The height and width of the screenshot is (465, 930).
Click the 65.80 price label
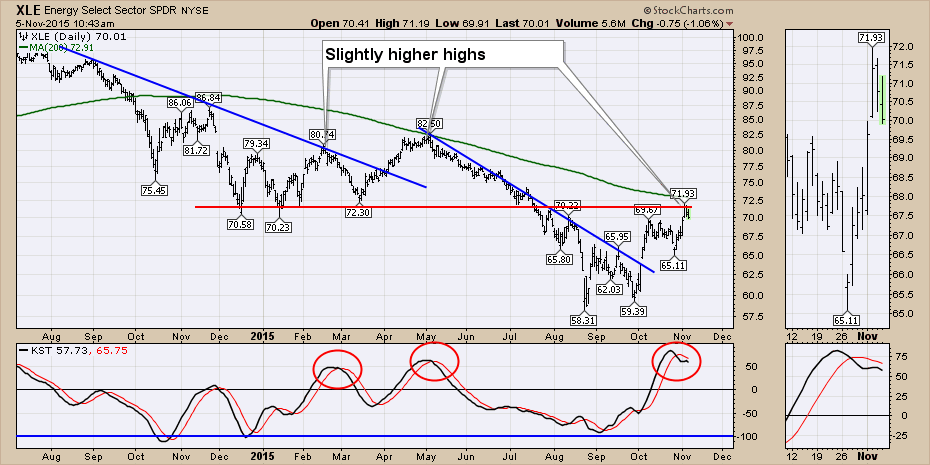point(558,259)
